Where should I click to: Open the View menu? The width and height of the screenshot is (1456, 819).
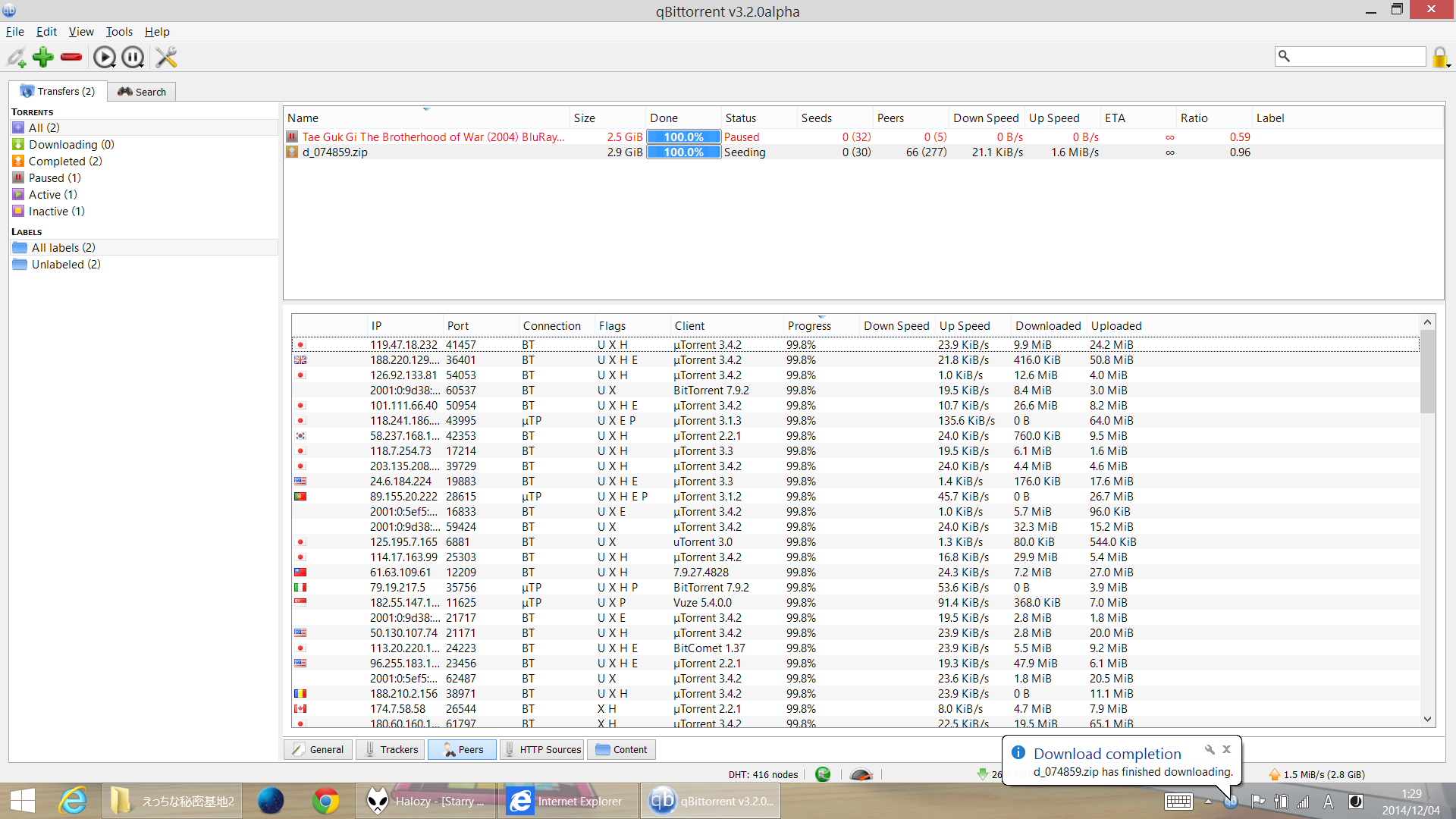point(81,32)
